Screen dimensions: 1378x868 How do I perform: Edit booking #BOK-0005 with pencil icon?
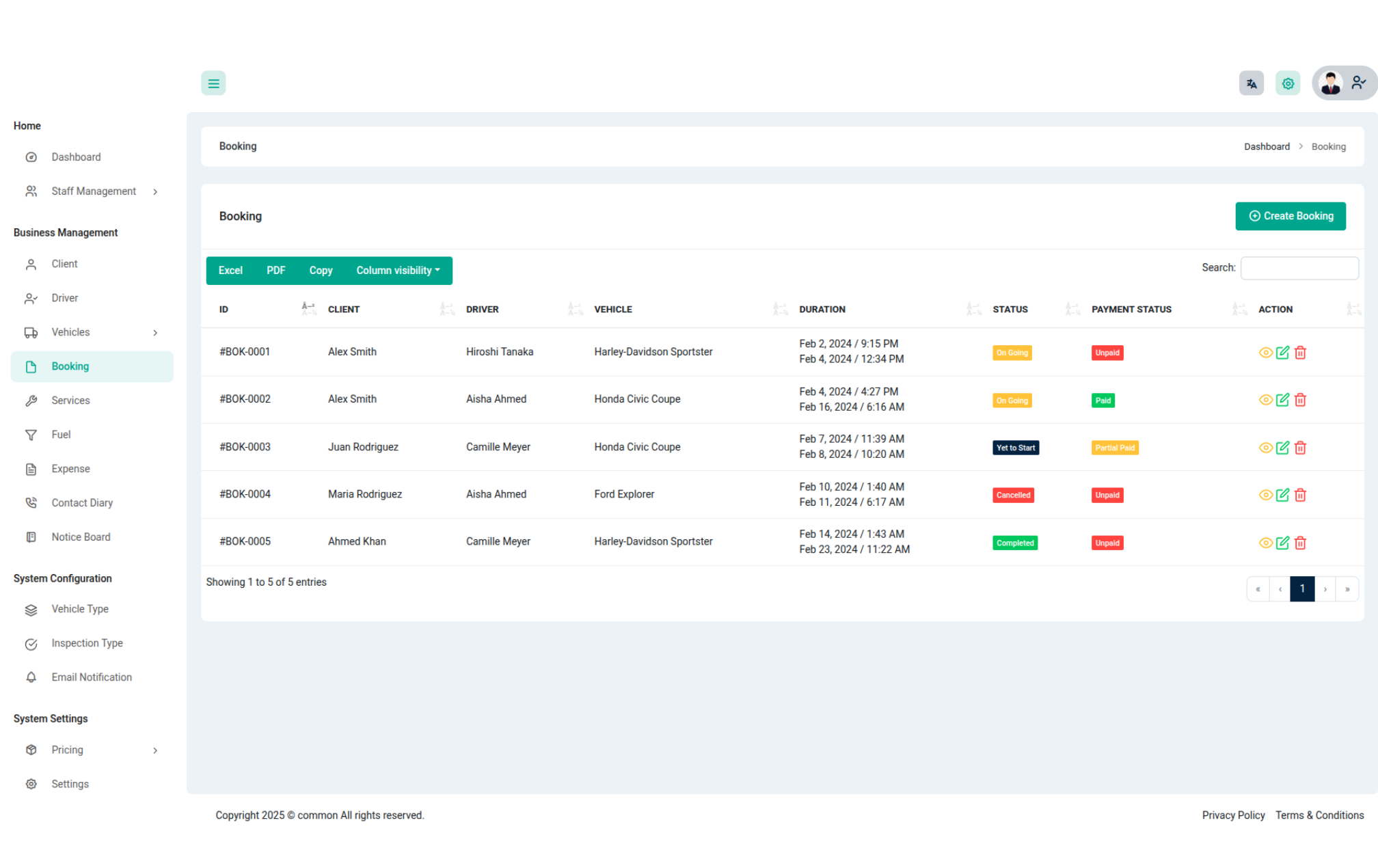pyautogui.click(x=1282, y=543)
